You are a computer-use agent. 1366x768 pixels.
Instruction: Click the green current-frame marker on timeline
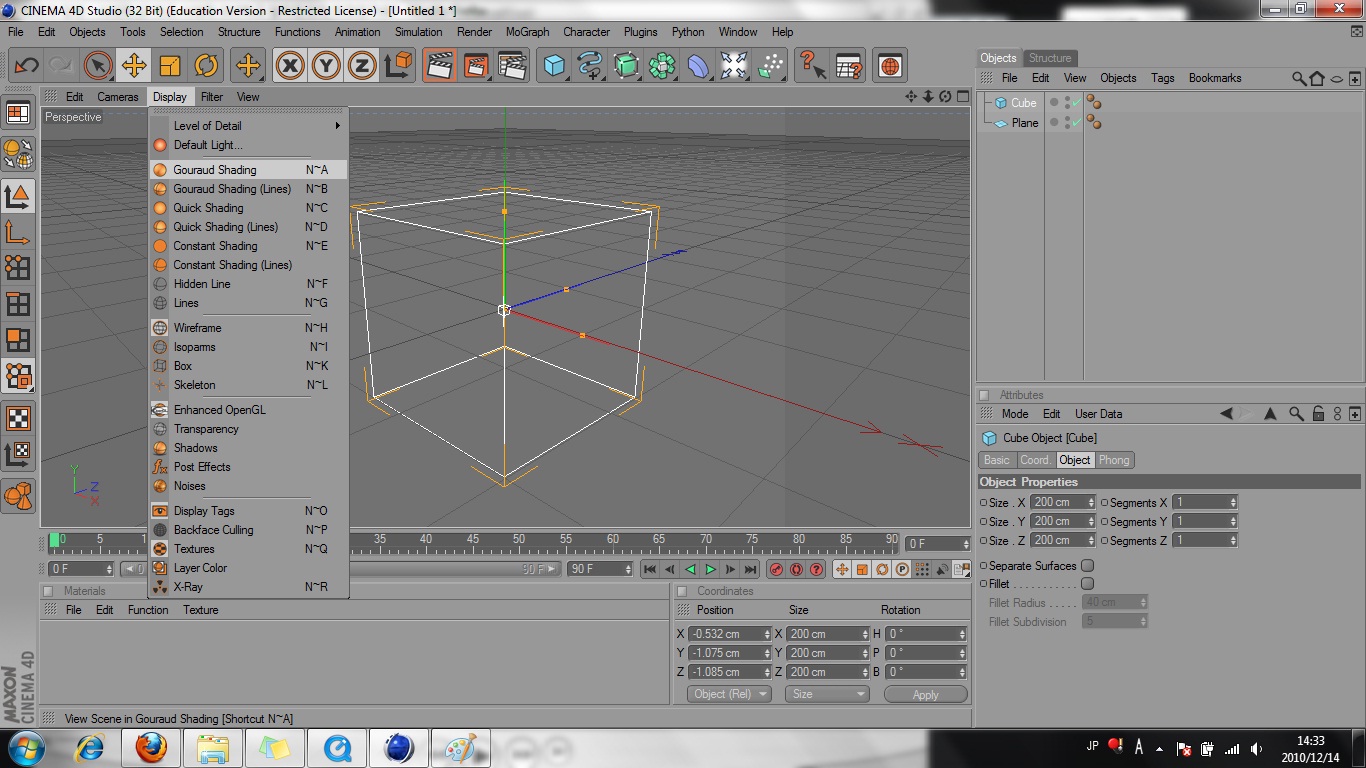click(x=54, y=540)
